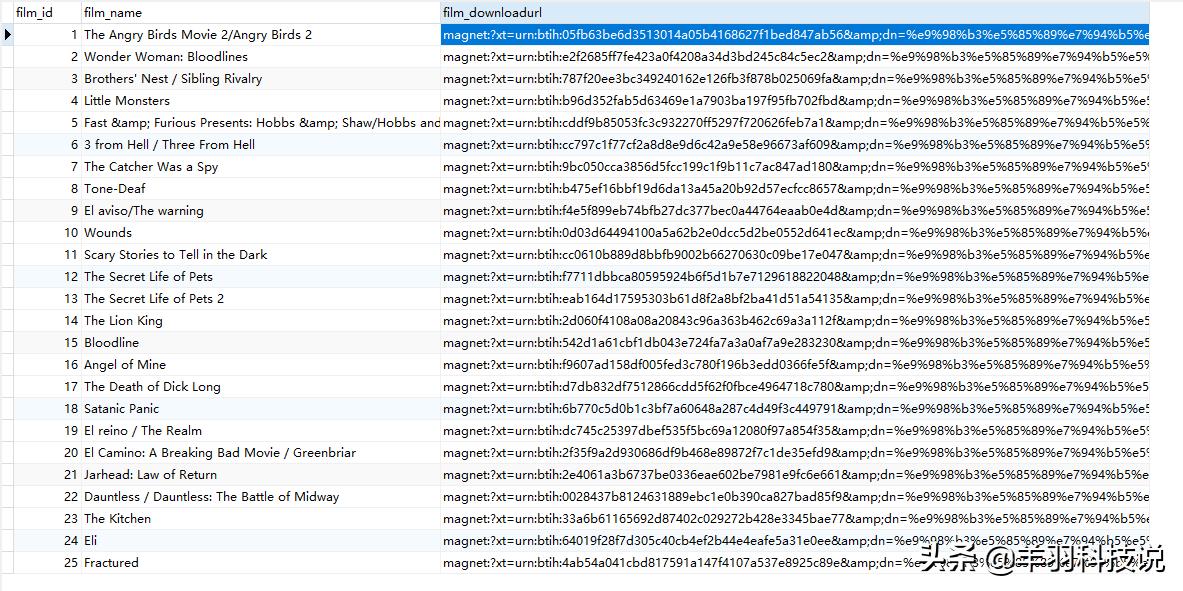Select the film name cell 'Little Monsters'
The height and width of the screenshot is (591, 1183).
(x=127, y=101)
